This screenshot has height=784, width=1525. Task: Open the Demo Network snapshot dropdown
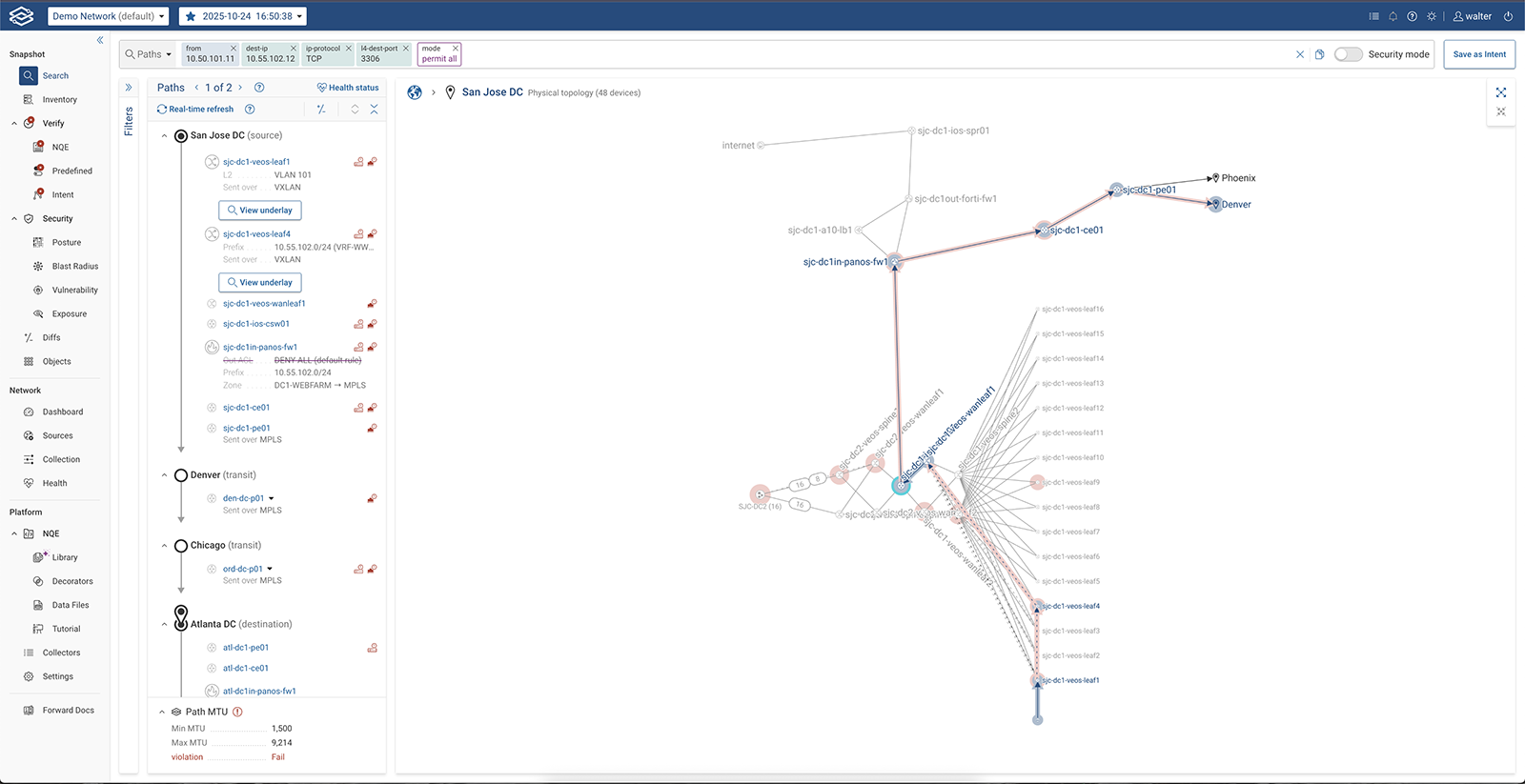pos(109,16)
